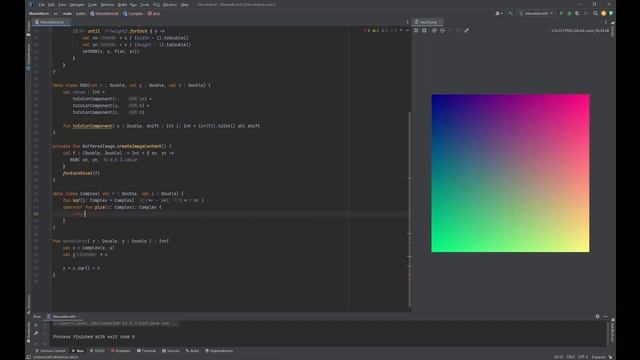Click the color picker eyedropper icon
The width and height of the screenshot is (640, 360).
(x=467, y=31)
